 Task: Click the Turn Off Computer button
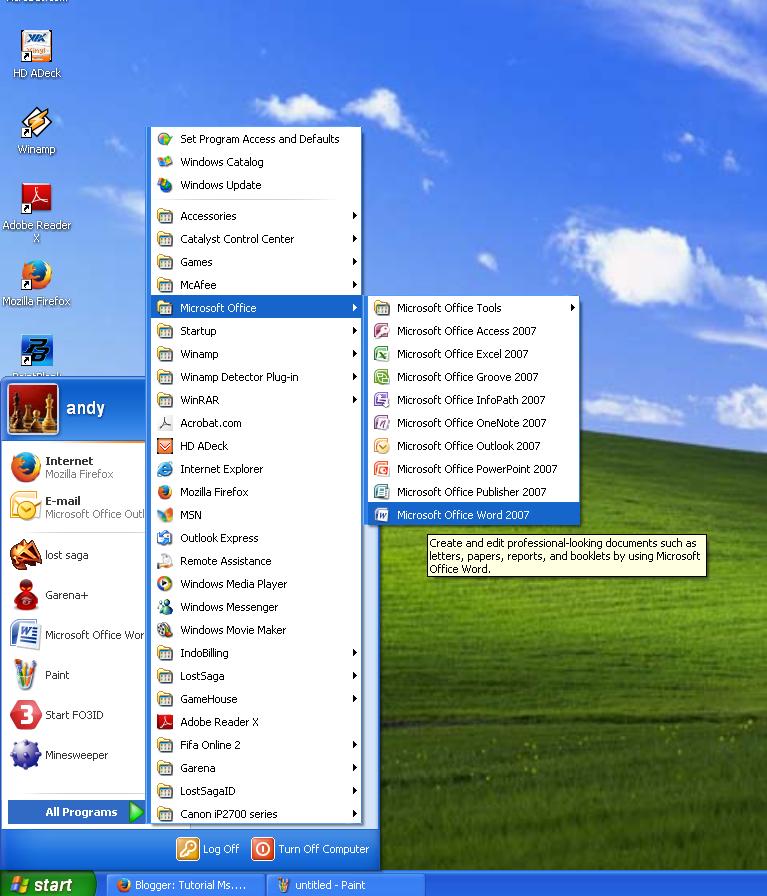(x=310, y=849)
